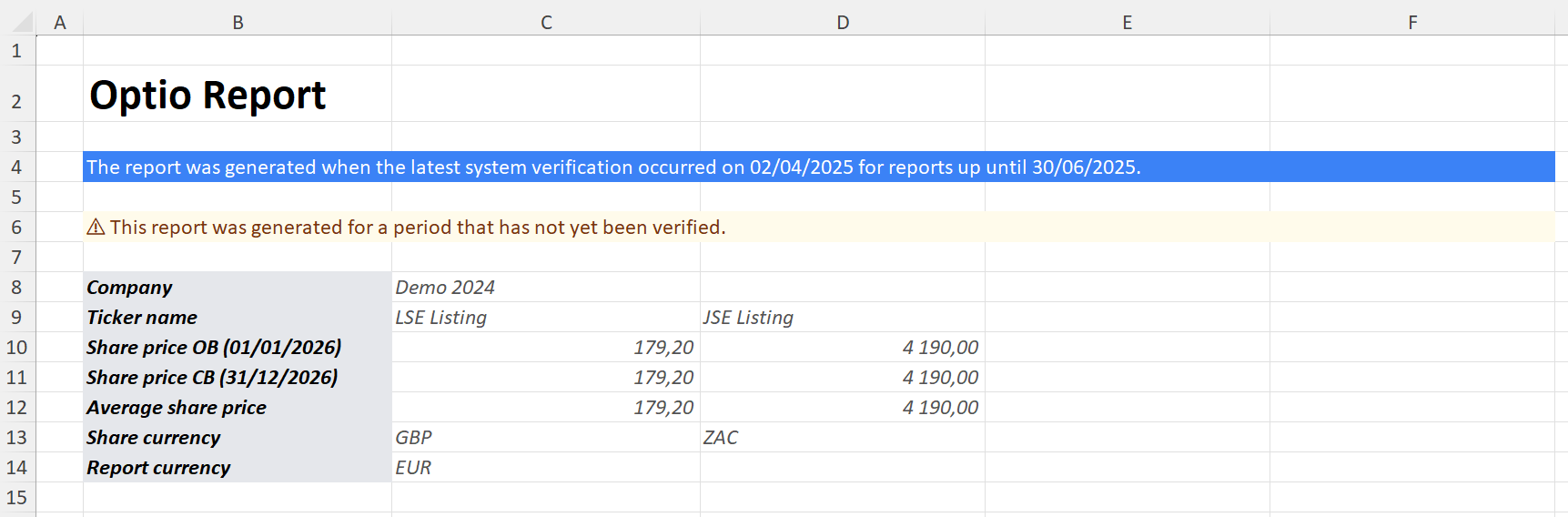Select the LSE Listing cell
This screenshot has width=1568, height=517.
click(546, 317)
